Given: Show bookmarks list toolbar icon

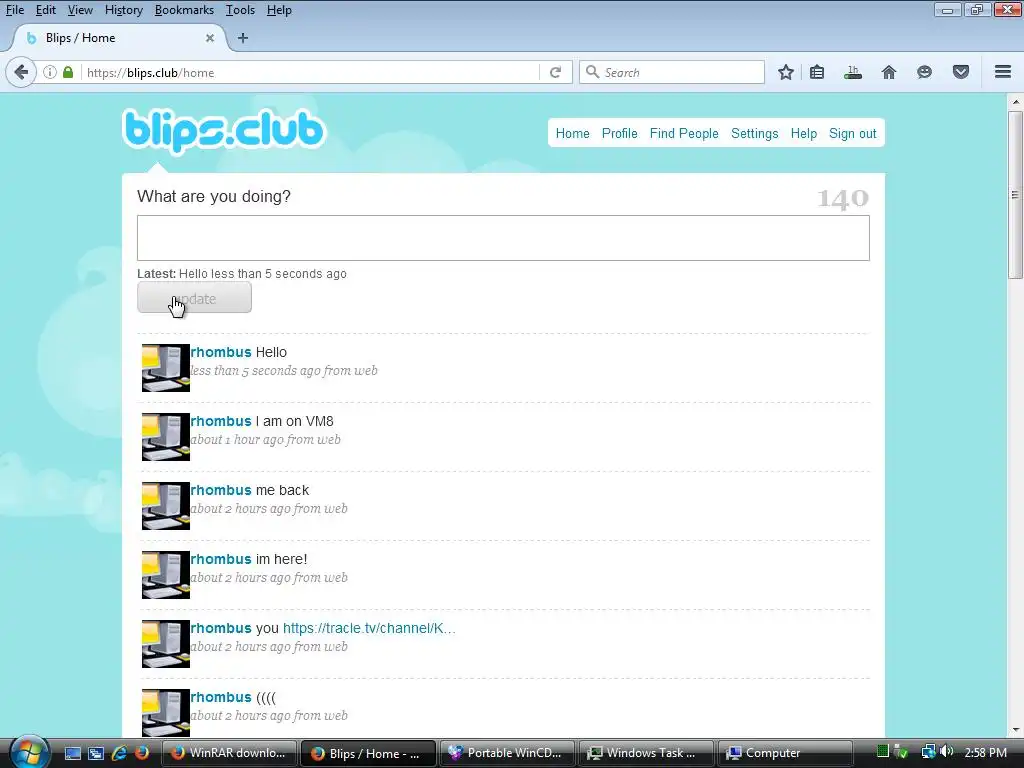Looking at the screenshot, I should pos(817,72).
